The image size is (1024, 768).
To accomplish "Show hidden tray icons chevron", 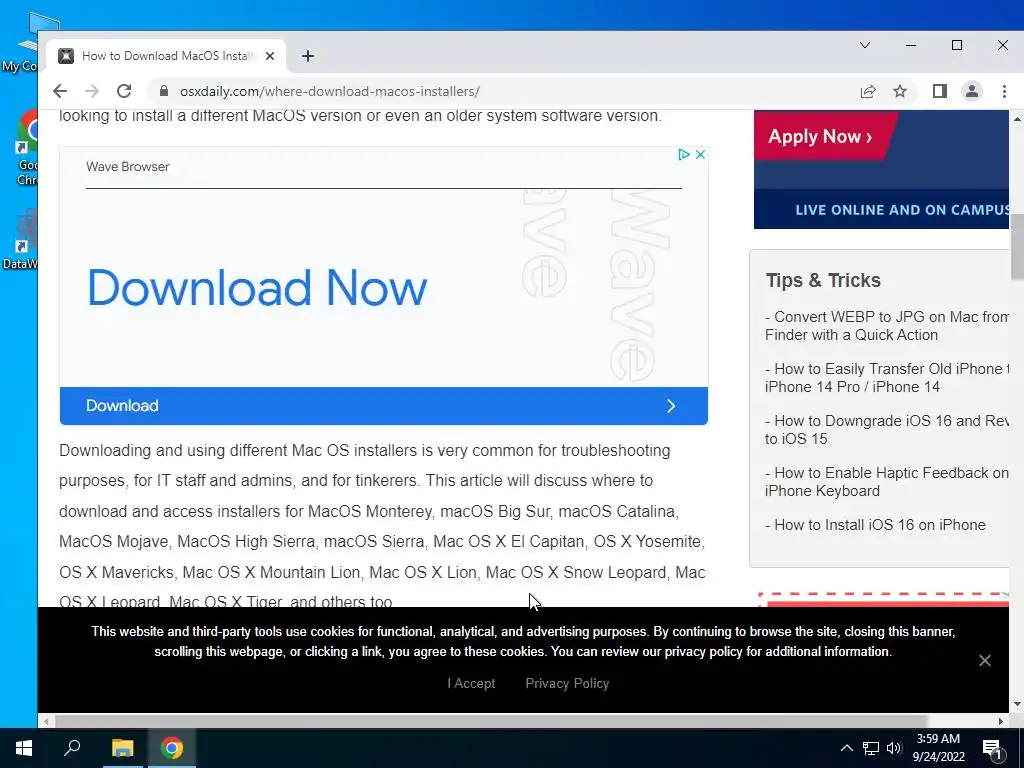I will tap(846, 748).
